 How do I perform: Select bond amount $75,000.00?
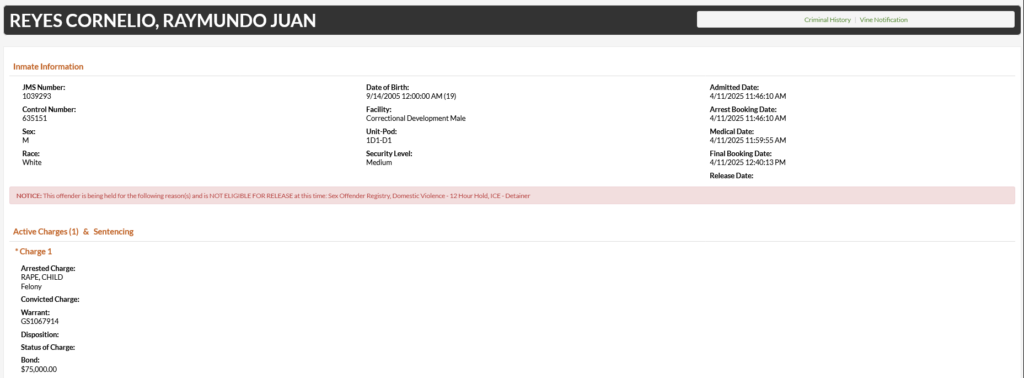click(39, 370)
